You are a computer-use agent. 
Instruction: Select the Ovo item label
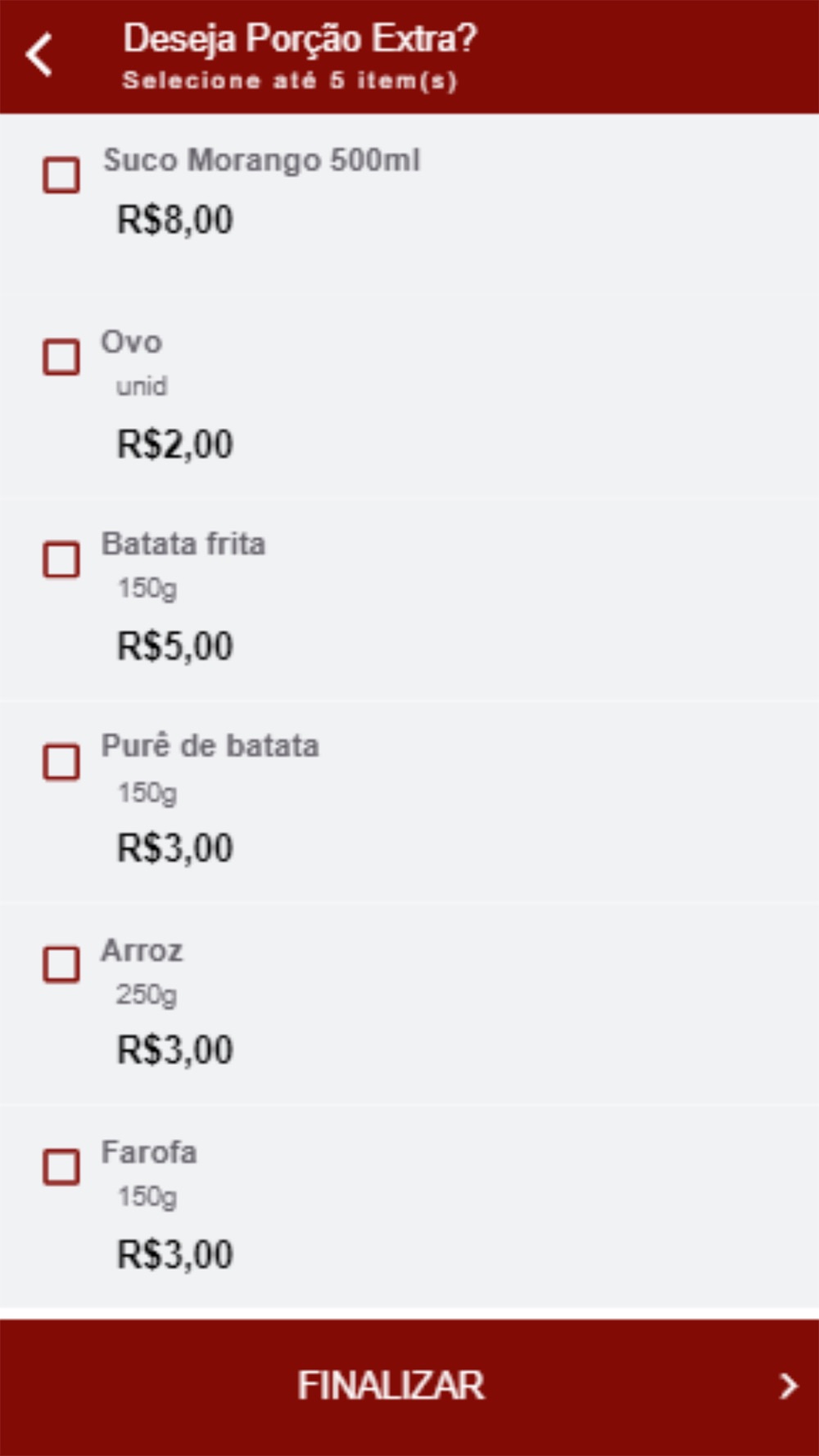coord(131,342)
